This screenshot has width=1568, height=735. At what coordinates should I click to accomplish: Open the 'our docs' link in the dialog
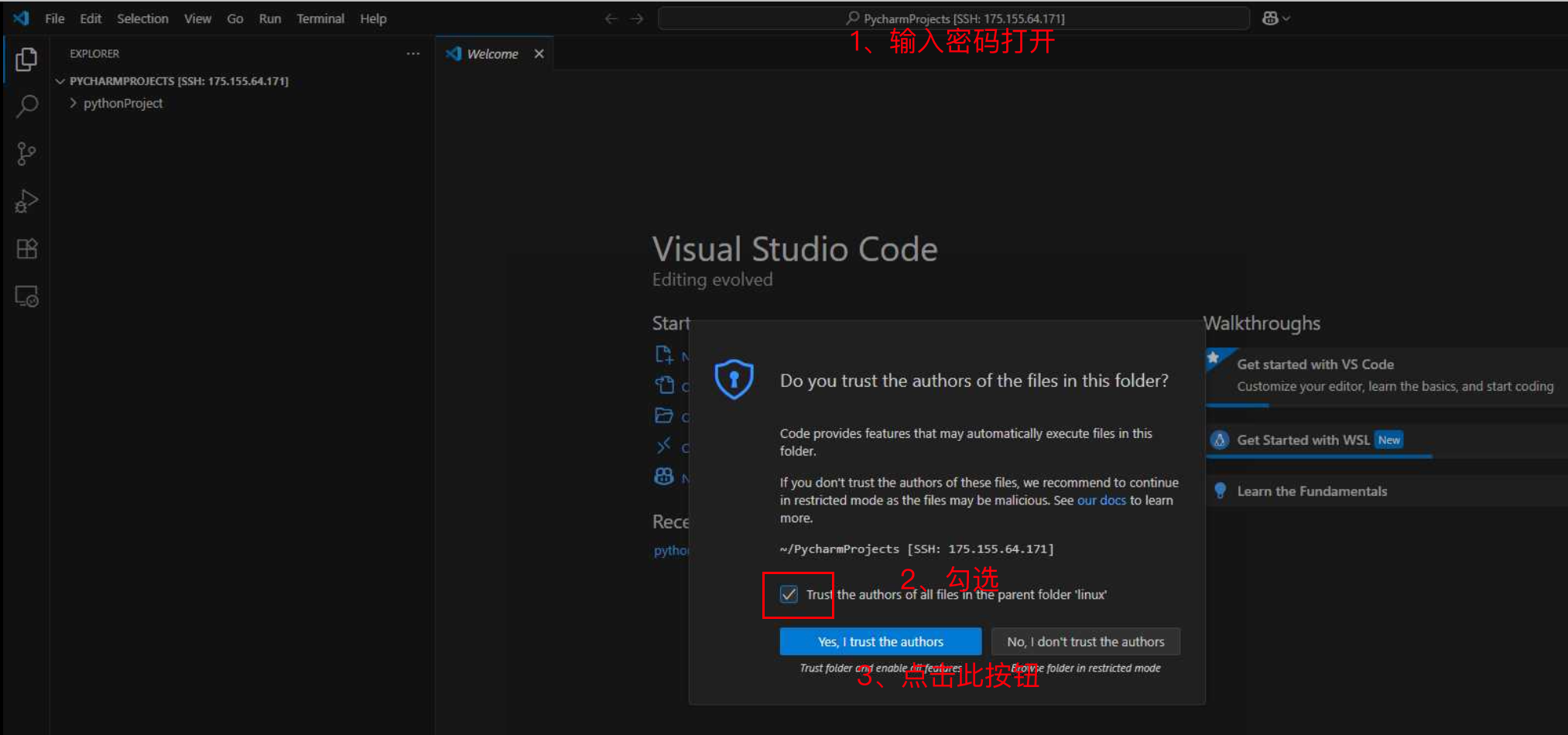pyautogui.click(x=1101, y=500)
